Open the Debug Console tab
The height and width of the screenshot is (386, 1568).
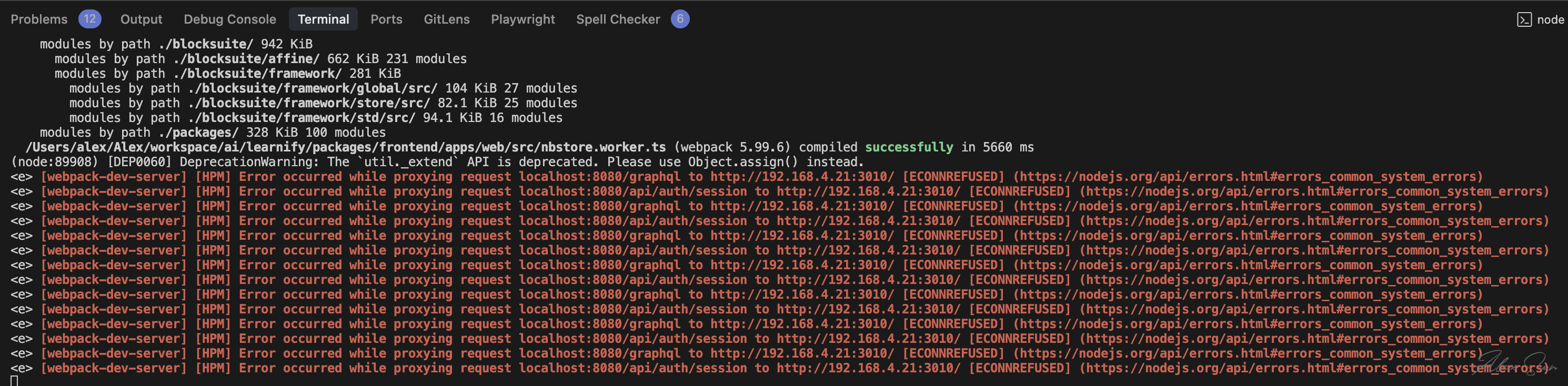coord(229,19)
